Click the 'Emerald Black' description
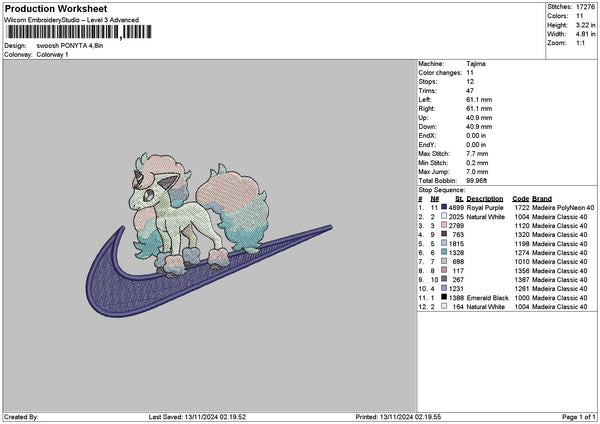 488,298
